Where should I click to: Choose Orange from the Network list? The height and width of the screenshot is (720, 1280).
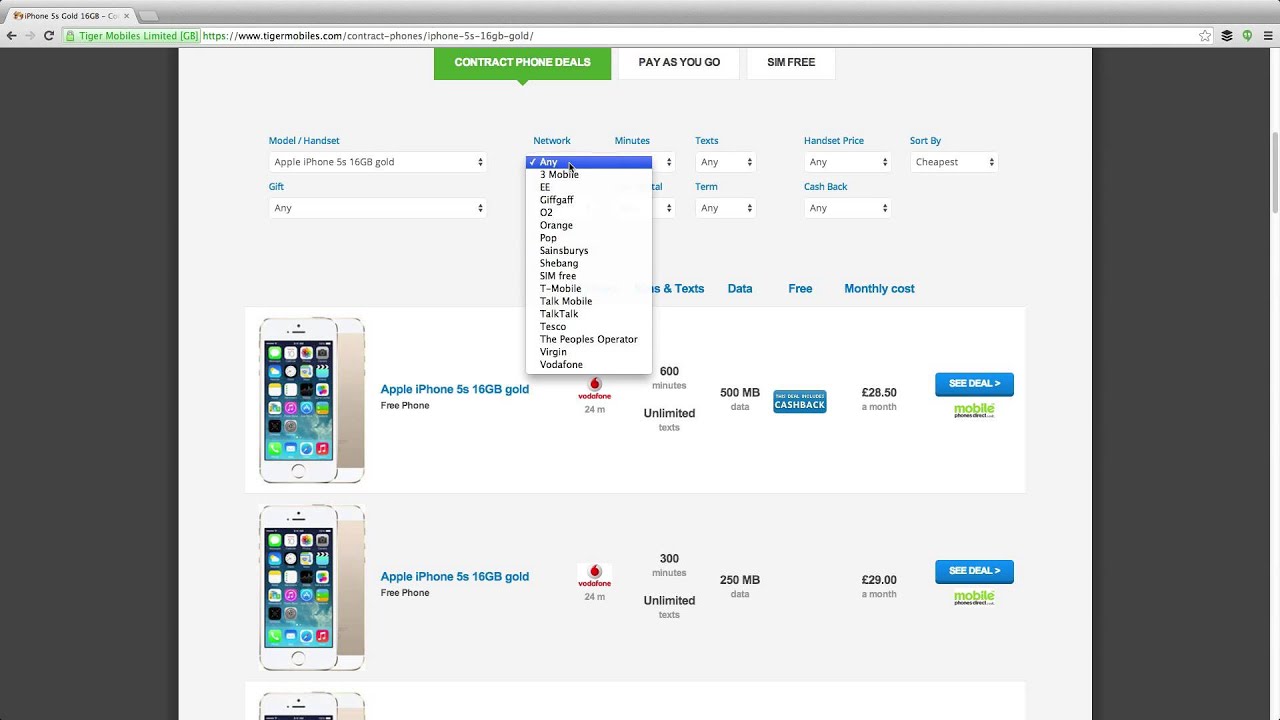[x=588, y=225]
